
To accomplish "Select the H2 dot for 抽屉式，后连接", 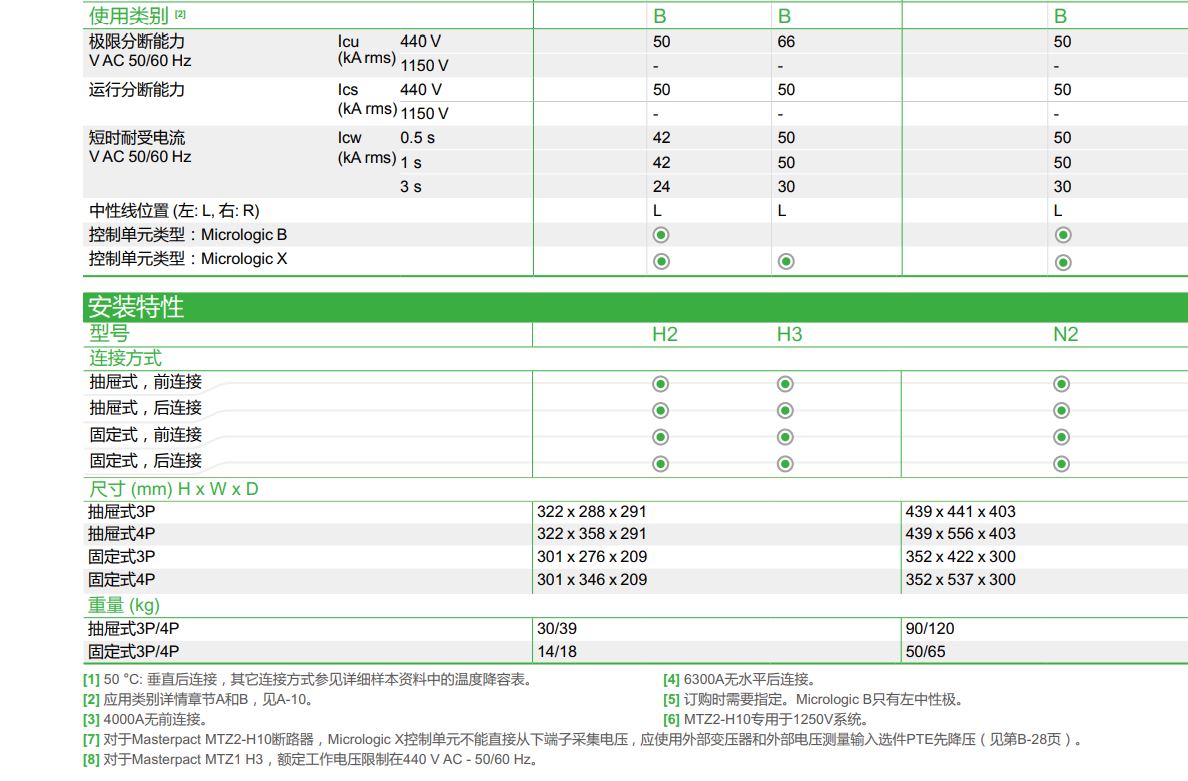I will click(661, 411).
